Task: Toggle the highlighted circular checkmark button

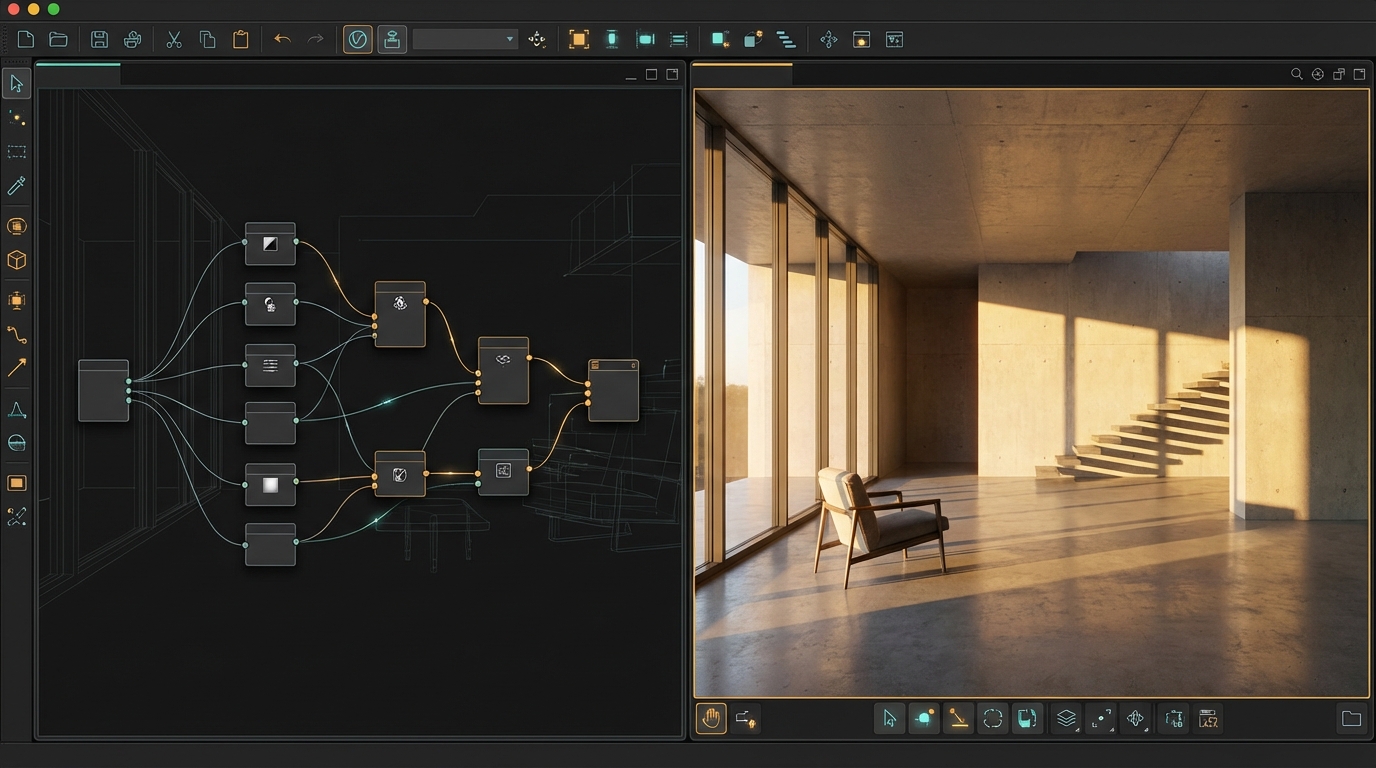Action: click(357, 40)
